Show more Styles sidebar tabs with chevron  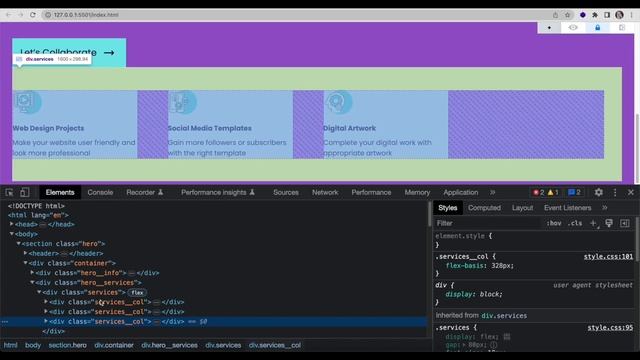[x=604, y=208]
